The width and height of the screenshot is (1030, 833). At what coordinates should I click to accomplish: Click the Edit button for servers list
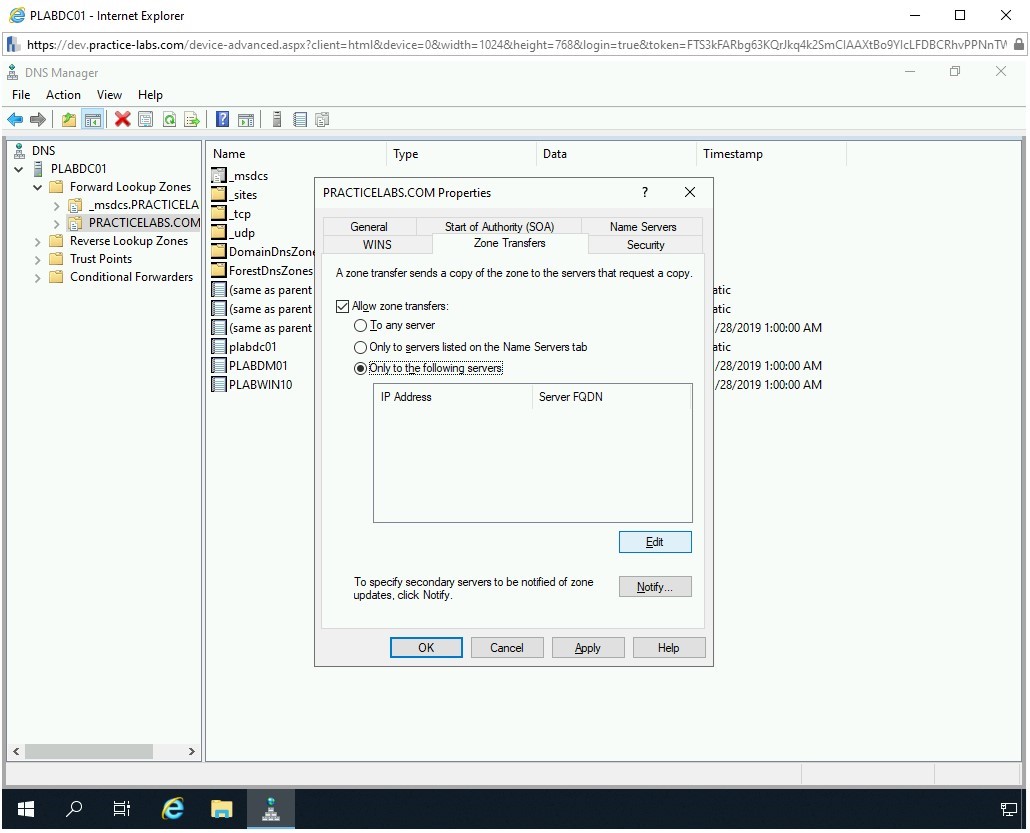pos(655,542)
